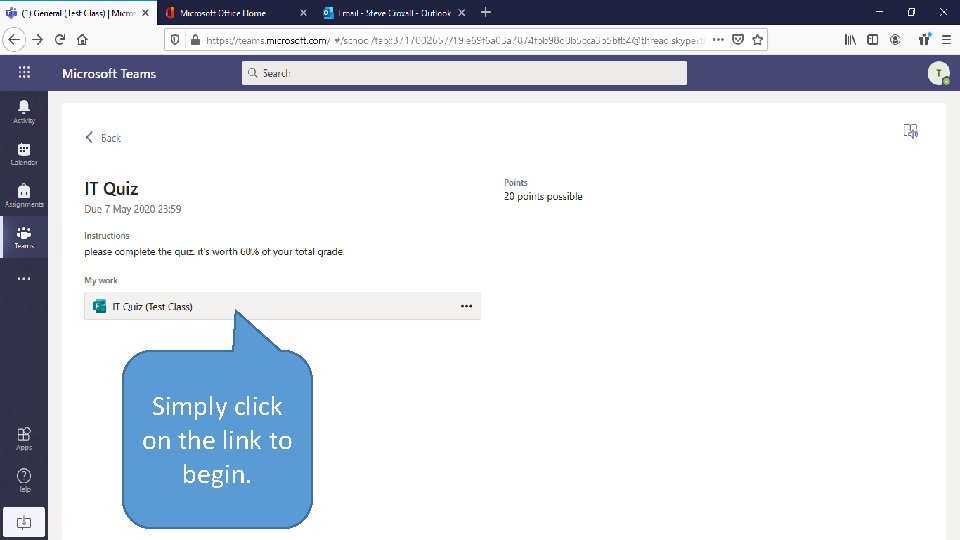Bookmark this page with the star
This screenshot has width=960, height=540.
pyautogui.click(x=757, y=40)
